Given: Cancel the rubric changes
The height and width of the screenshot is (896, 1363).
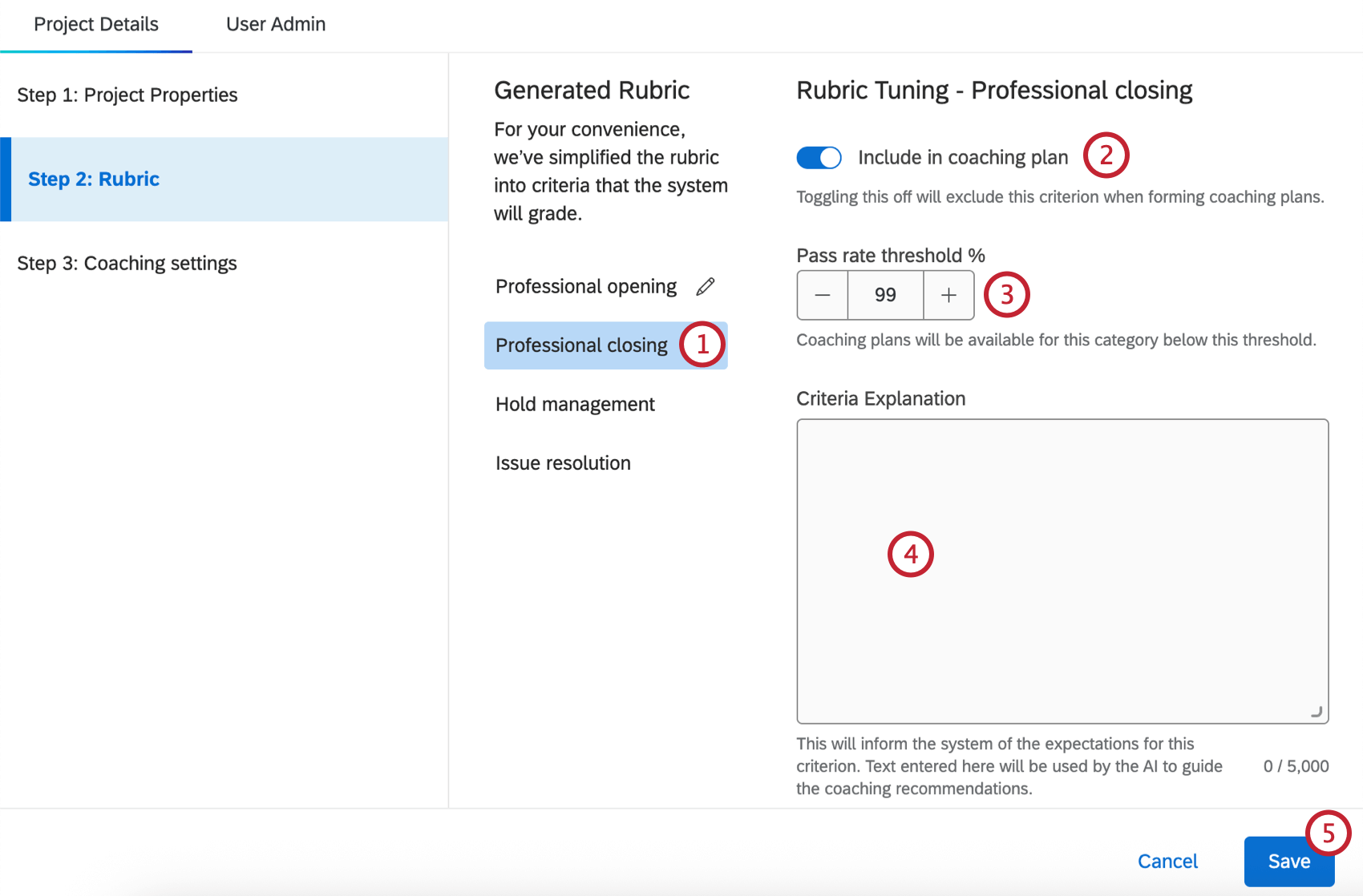Looking at the screenshot, I should pos(1167,861).
